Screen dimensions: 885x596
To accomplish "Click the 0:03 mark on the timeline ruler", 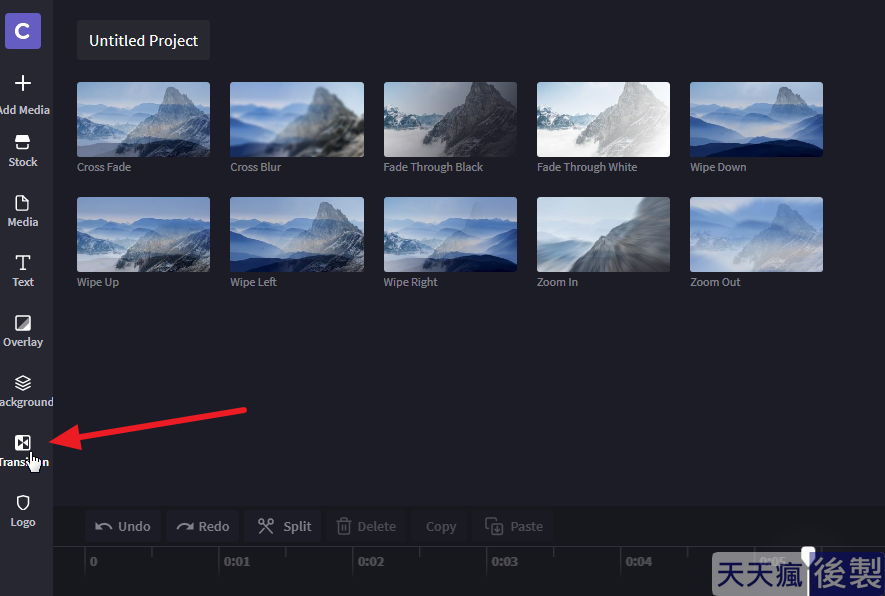I will pyautogui.click(x=505, y=562).
